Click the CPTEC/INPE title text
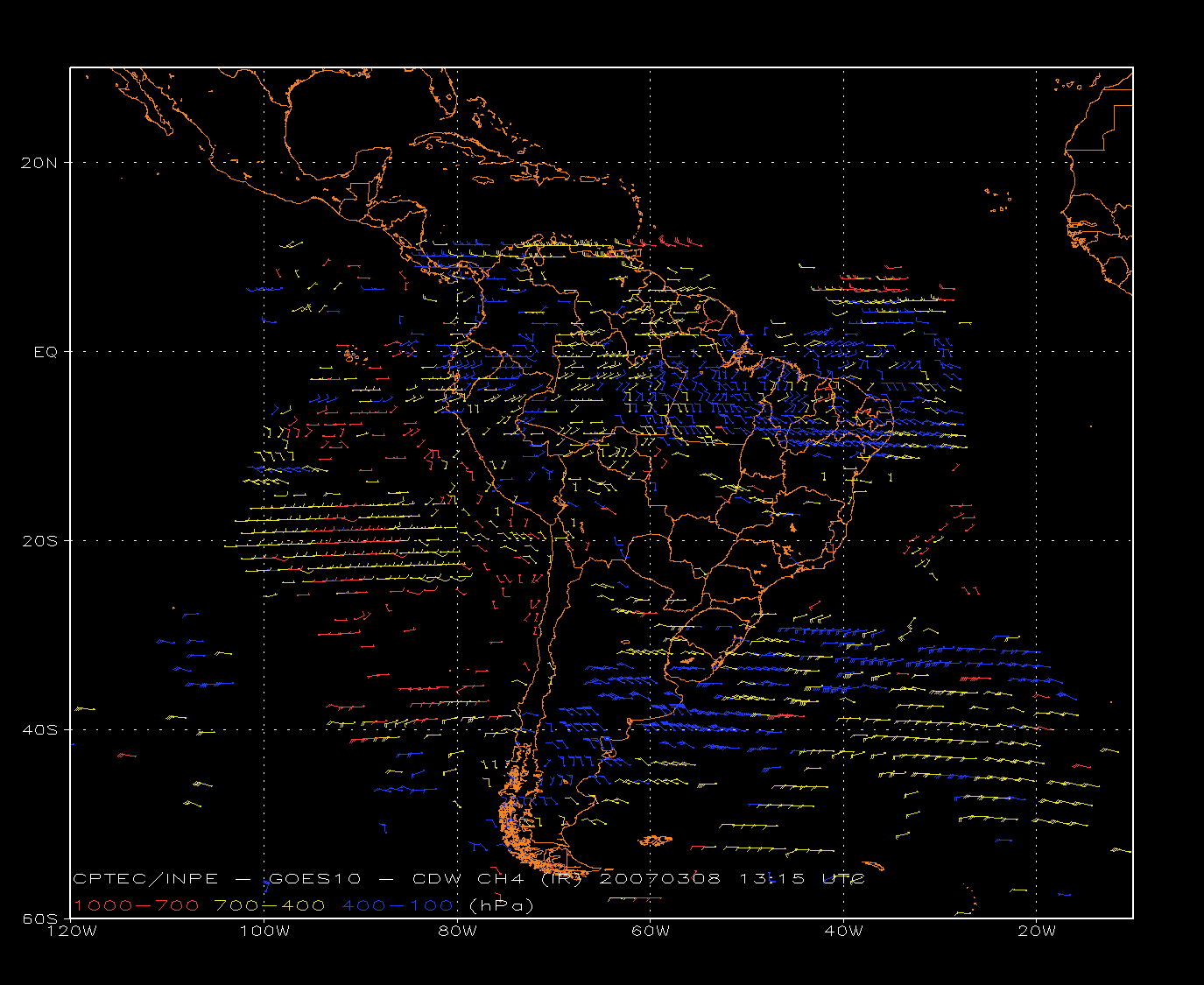 click(145, 878)
